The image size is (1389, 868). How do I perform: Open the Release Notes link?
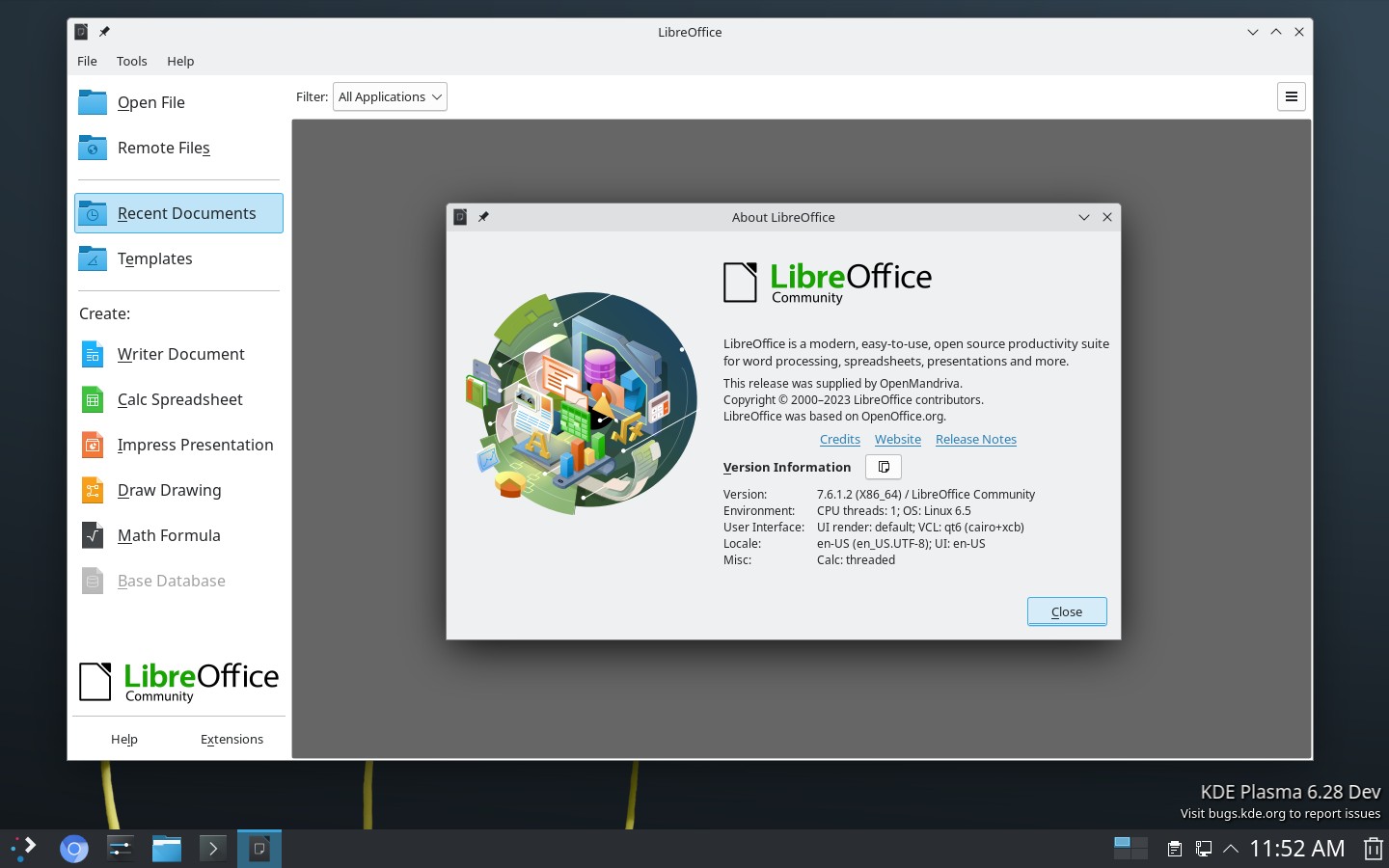975,439
